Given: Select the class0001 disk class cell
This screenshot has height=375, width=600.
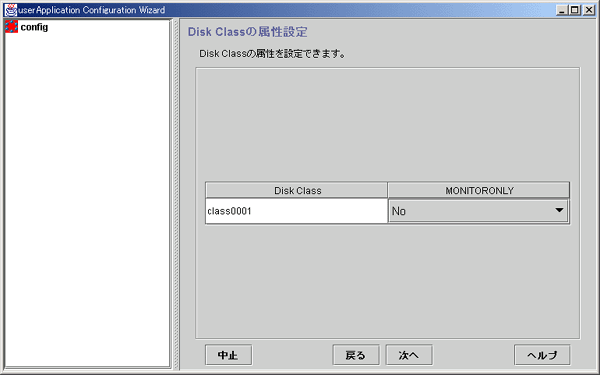Looking at the screenshot, I should click(x=296, y=211).
